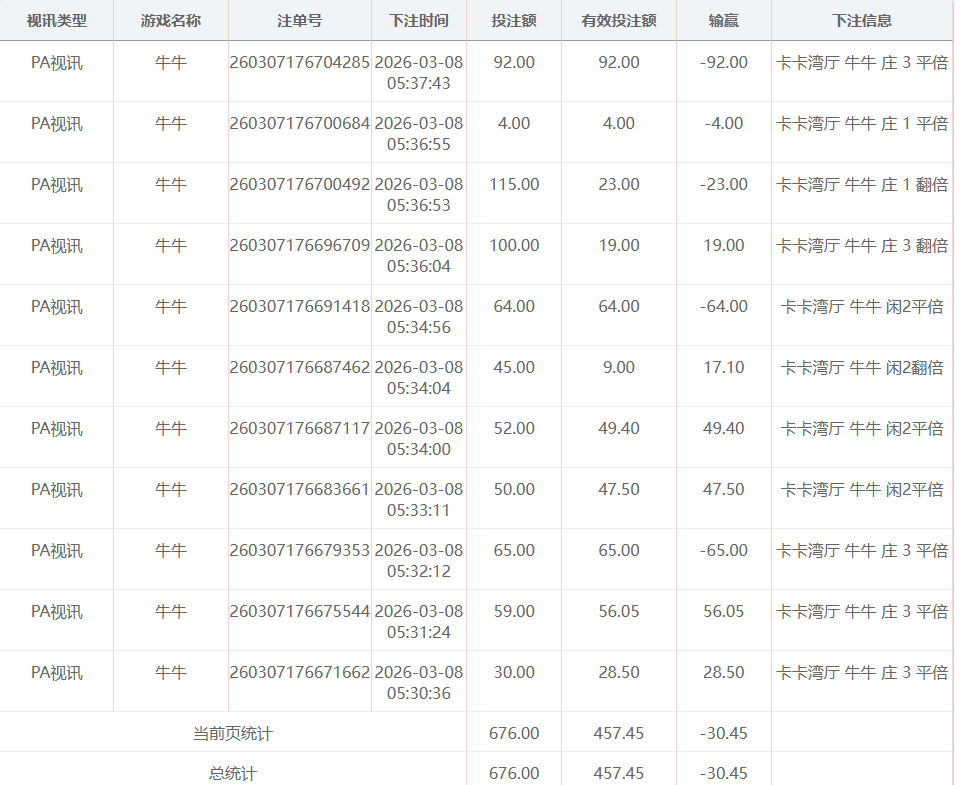Click order number 260307176704285
This screenshot has width=965, height=785.
(x=300, y=62)
